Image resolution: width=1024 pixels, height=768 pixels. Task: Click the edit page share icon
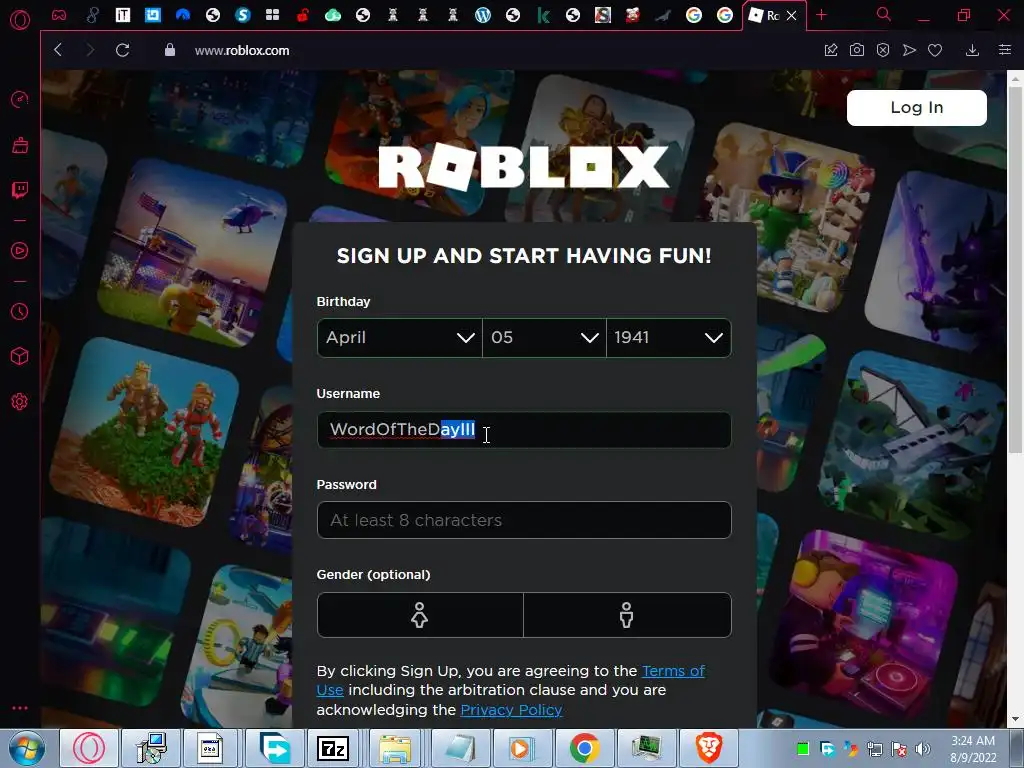click(831, 50)
